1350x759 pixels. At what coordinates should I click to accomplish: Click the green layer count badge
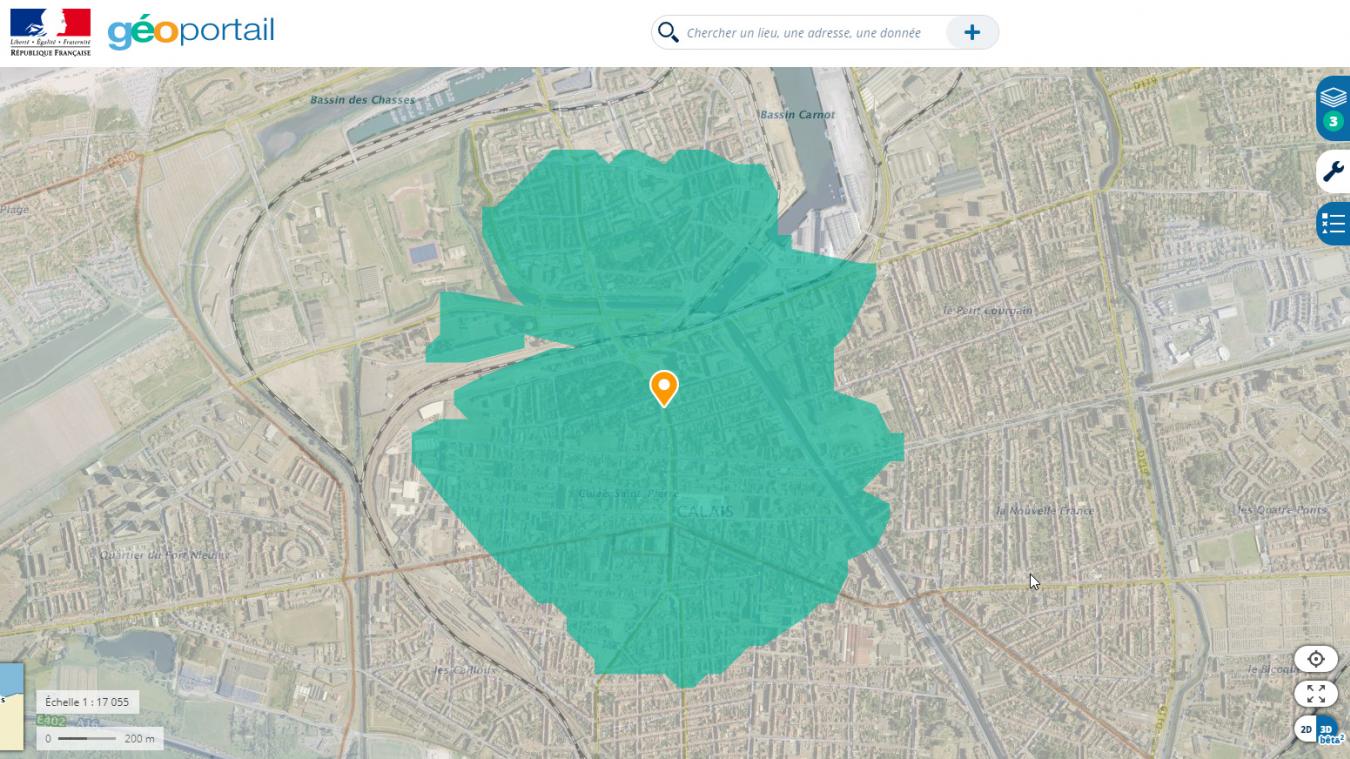pos(1332,122)
